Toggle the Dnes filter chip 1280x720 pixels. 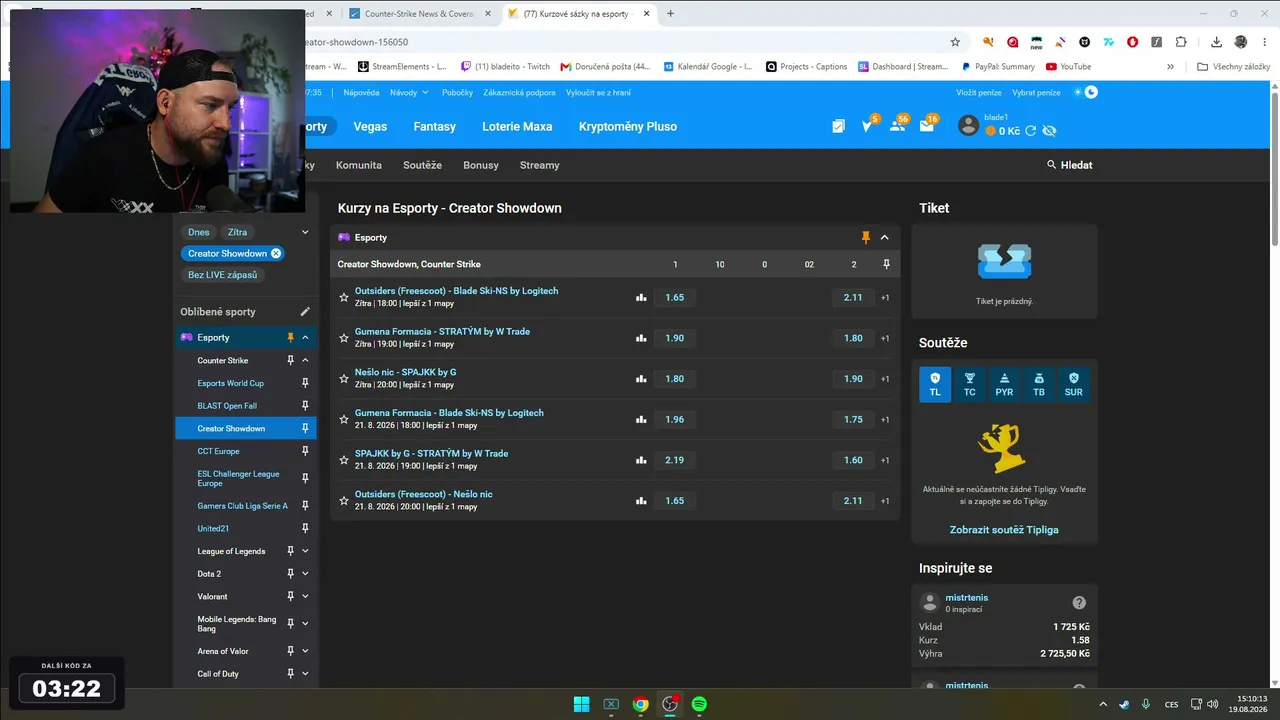point(199,232)
